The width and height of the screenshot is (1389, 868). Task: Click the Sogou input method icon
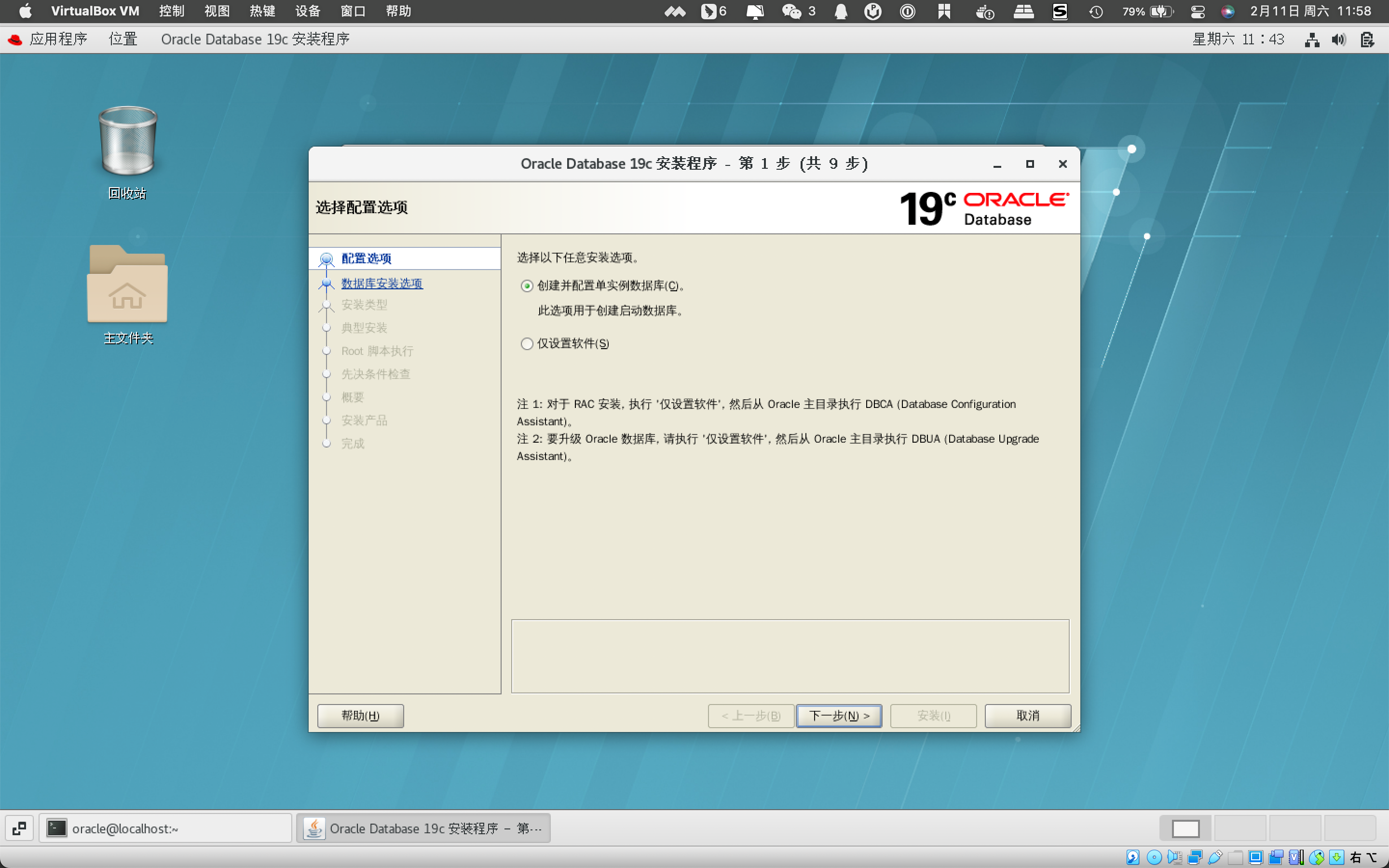click(x=1060, y=11)
